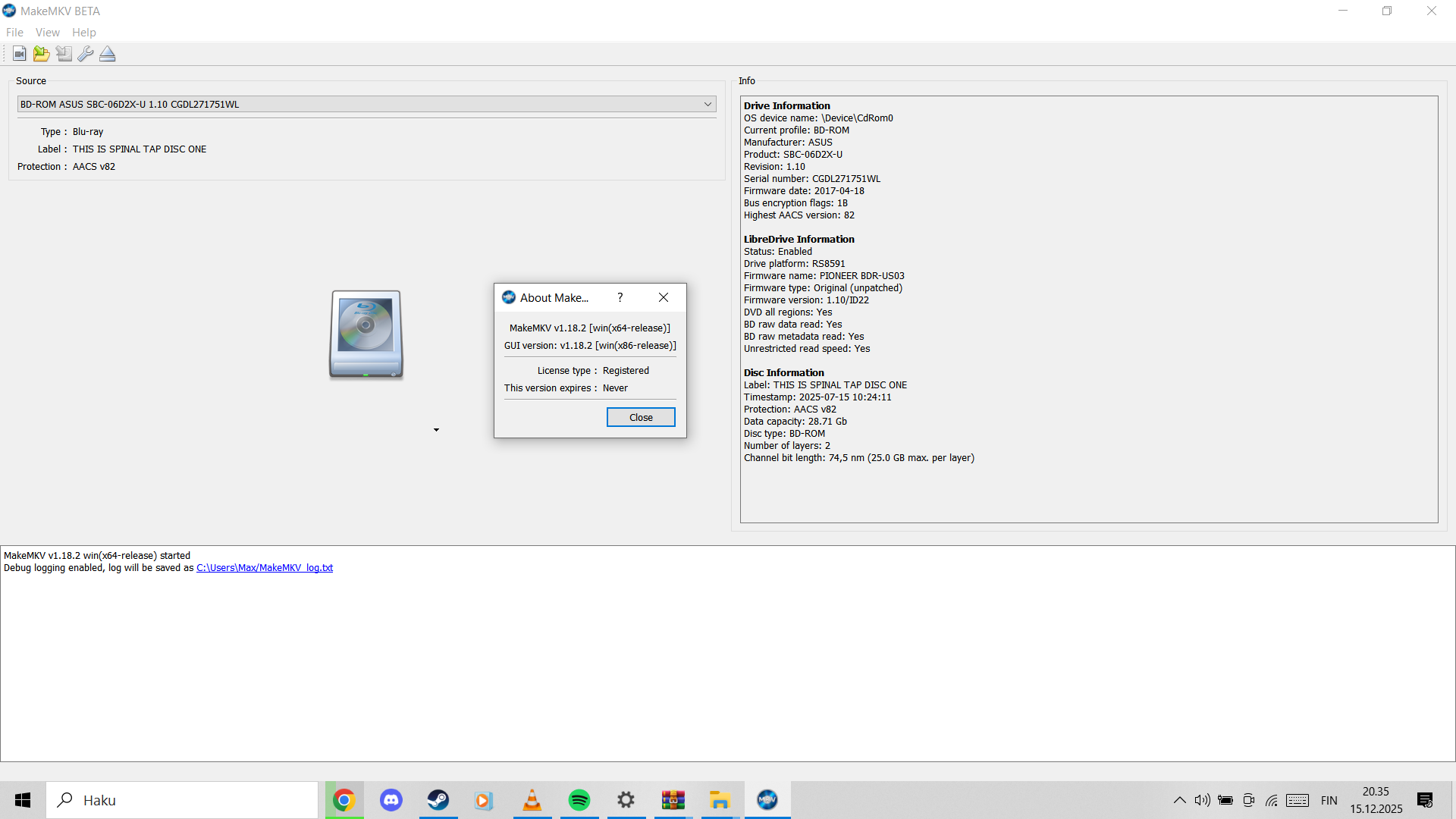Screen dimensions: 1456x819
Task: Click the Haku search box
Action: point(182,800)
